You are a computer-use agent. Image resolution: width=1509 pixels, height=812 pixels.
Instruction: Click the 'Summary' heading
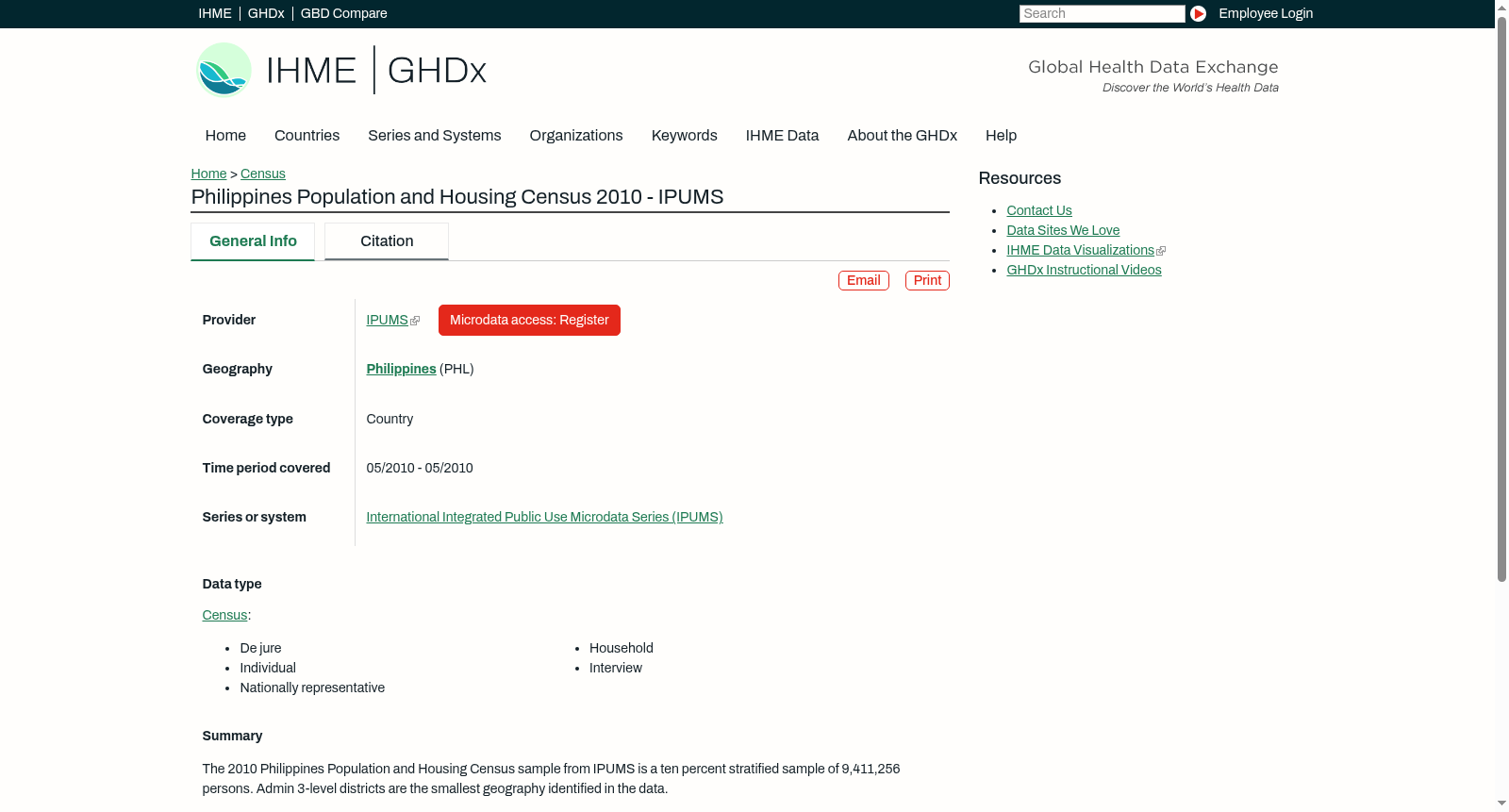click(x=232, y=737)
